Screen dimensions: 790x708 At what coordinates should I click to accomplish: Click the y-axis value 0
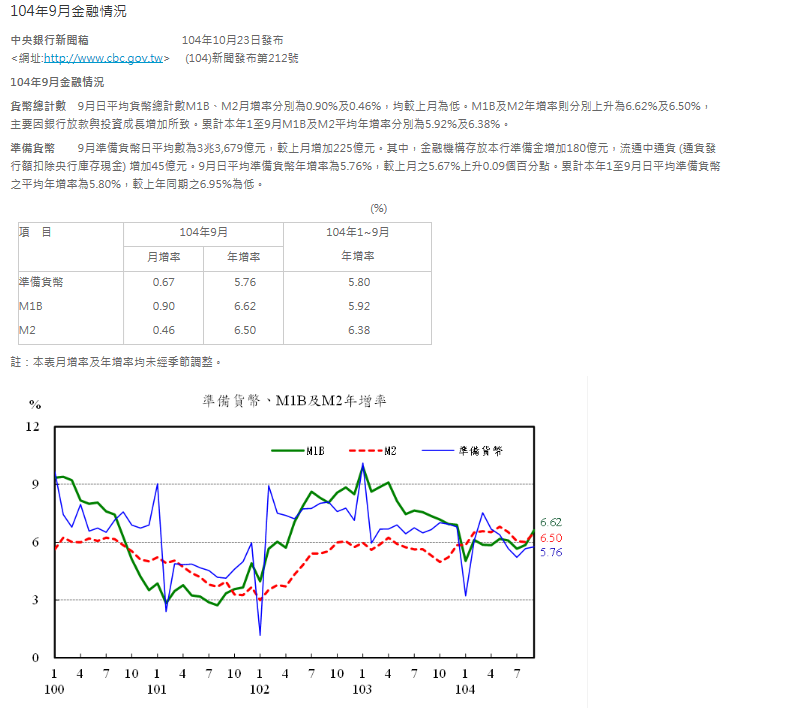[35, 658]
